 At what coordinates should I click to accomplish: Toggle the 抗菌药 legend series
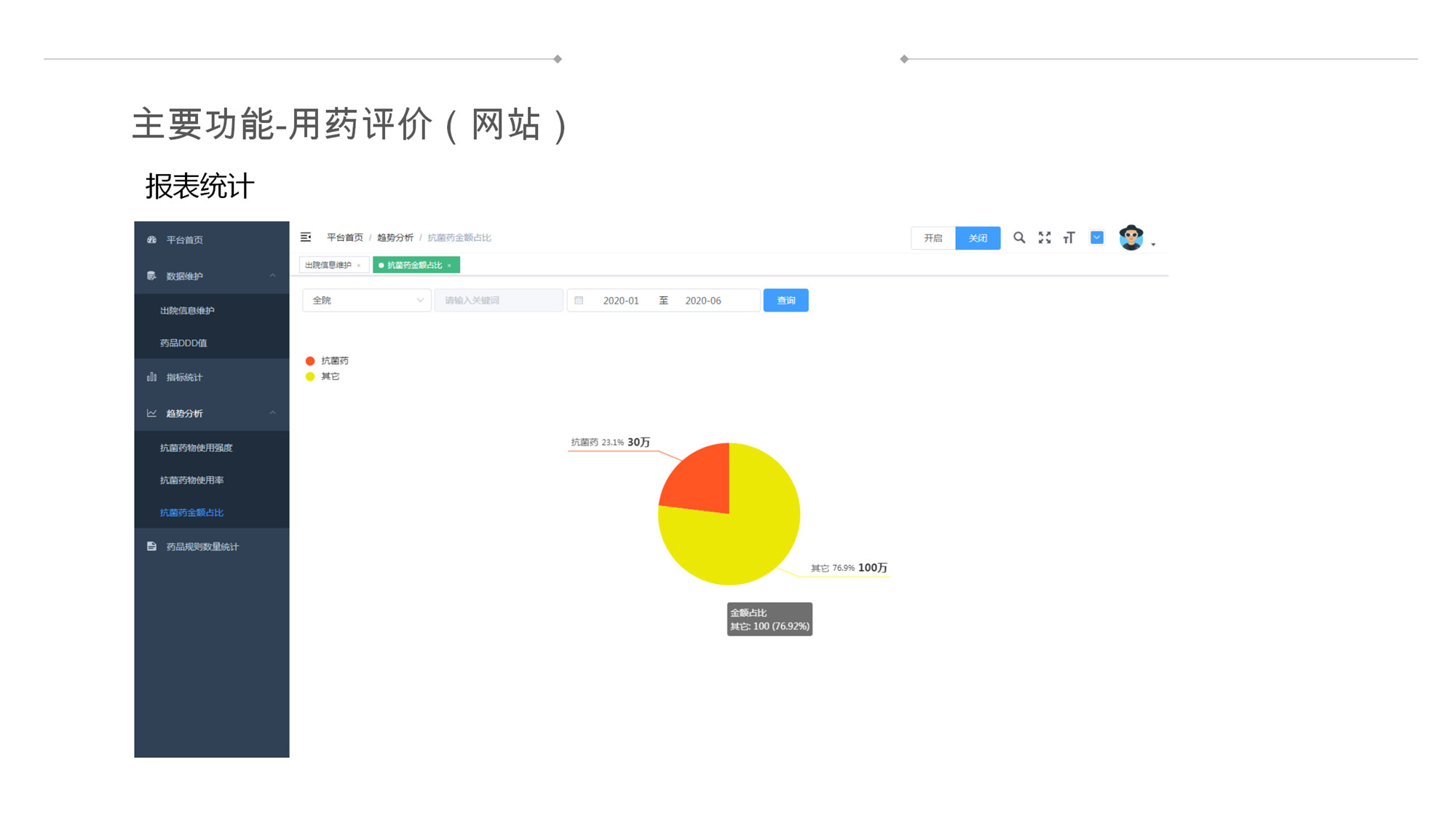(x=327, y=360)
